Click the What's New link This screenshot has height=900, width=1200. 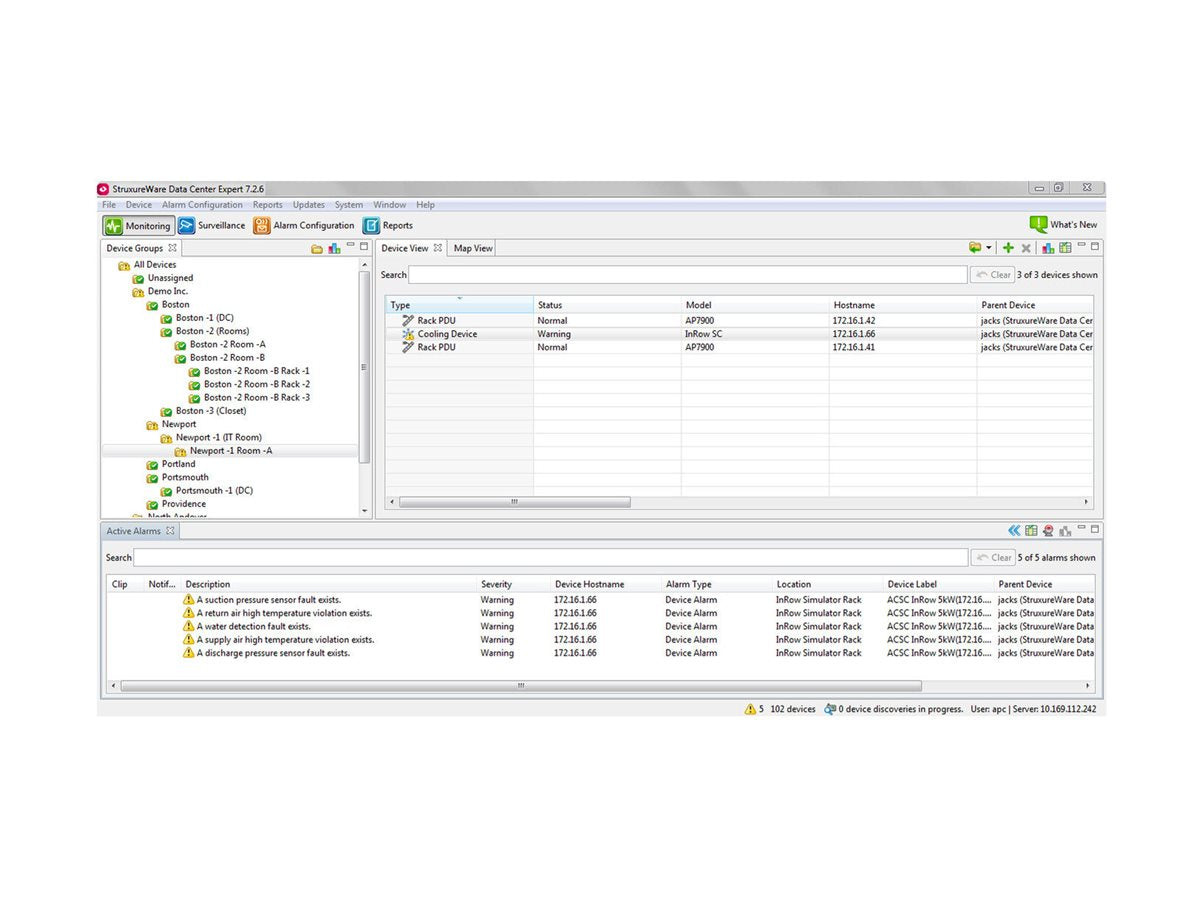pyautogui.click(x=1063, y=225)
